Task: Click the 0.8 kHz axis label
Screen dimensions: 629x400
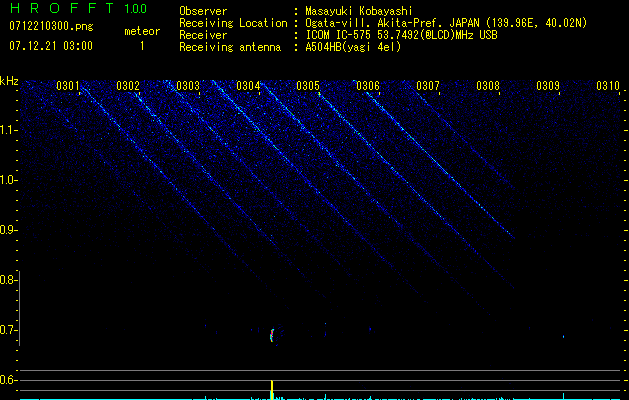Action: [8, 280]
